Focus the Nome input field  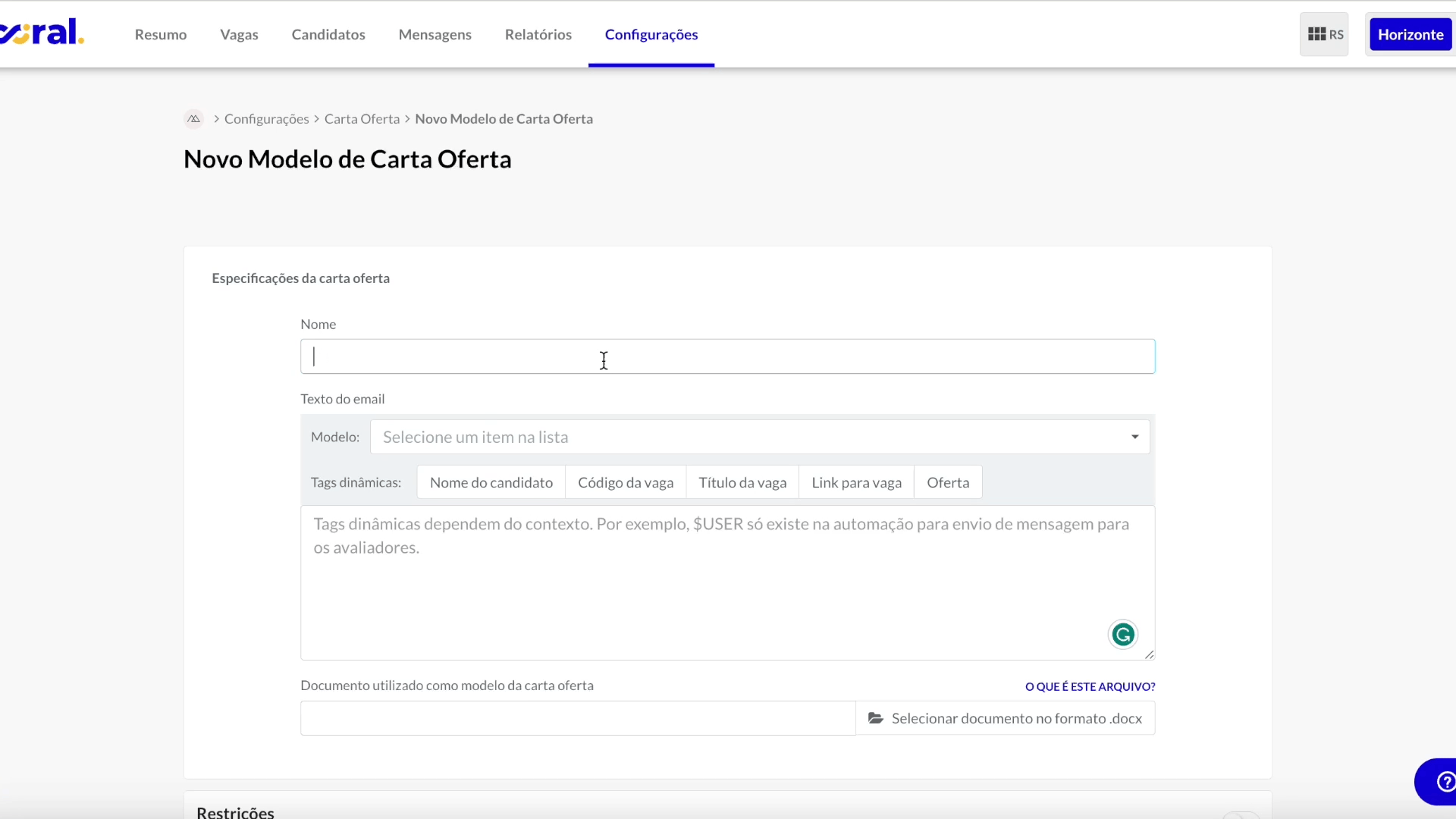(x=728, y=356)
